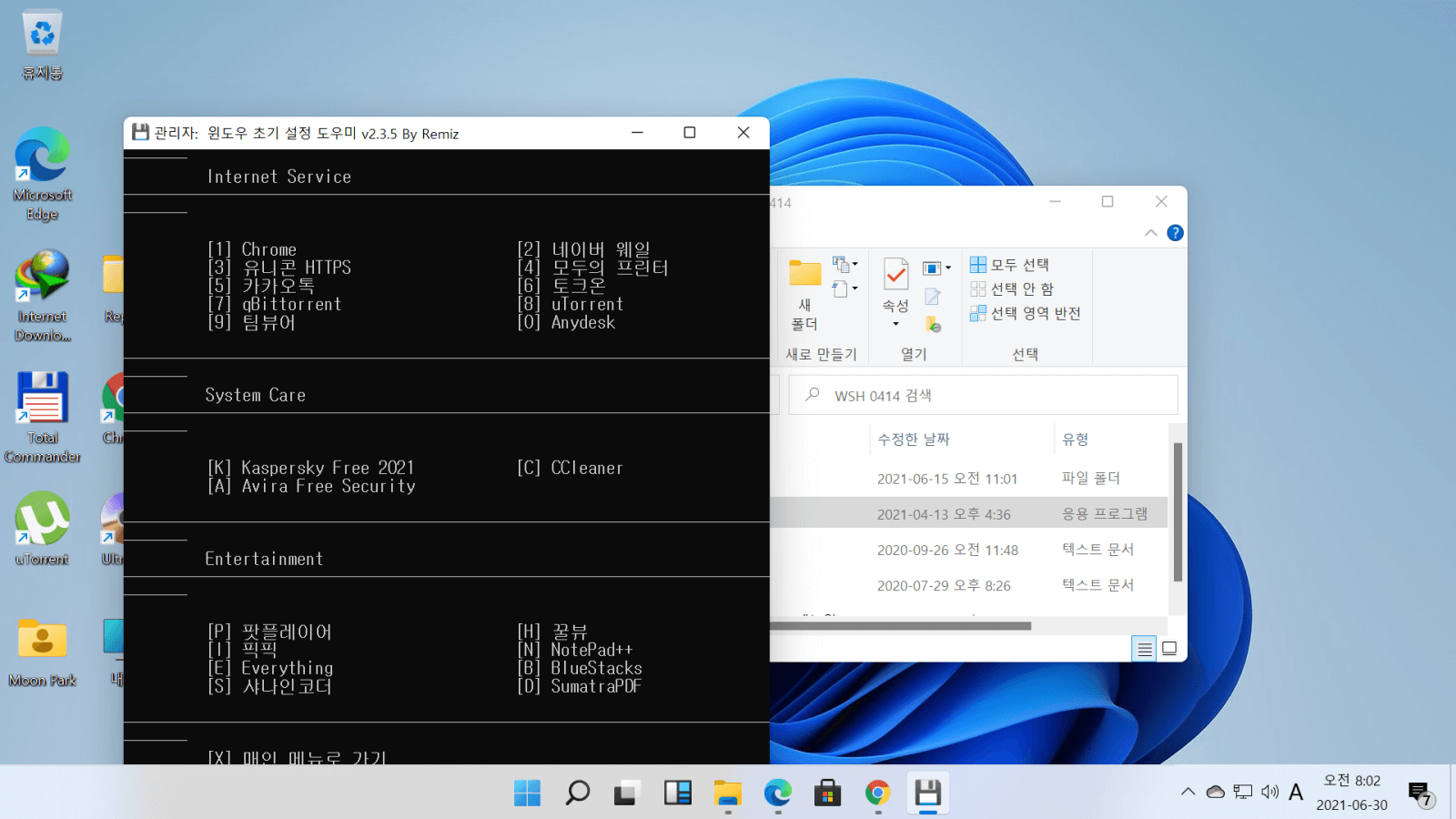Expand Properties dropdown arrow
Viewport: 1456px width, 819px height.
pos(895,325)
